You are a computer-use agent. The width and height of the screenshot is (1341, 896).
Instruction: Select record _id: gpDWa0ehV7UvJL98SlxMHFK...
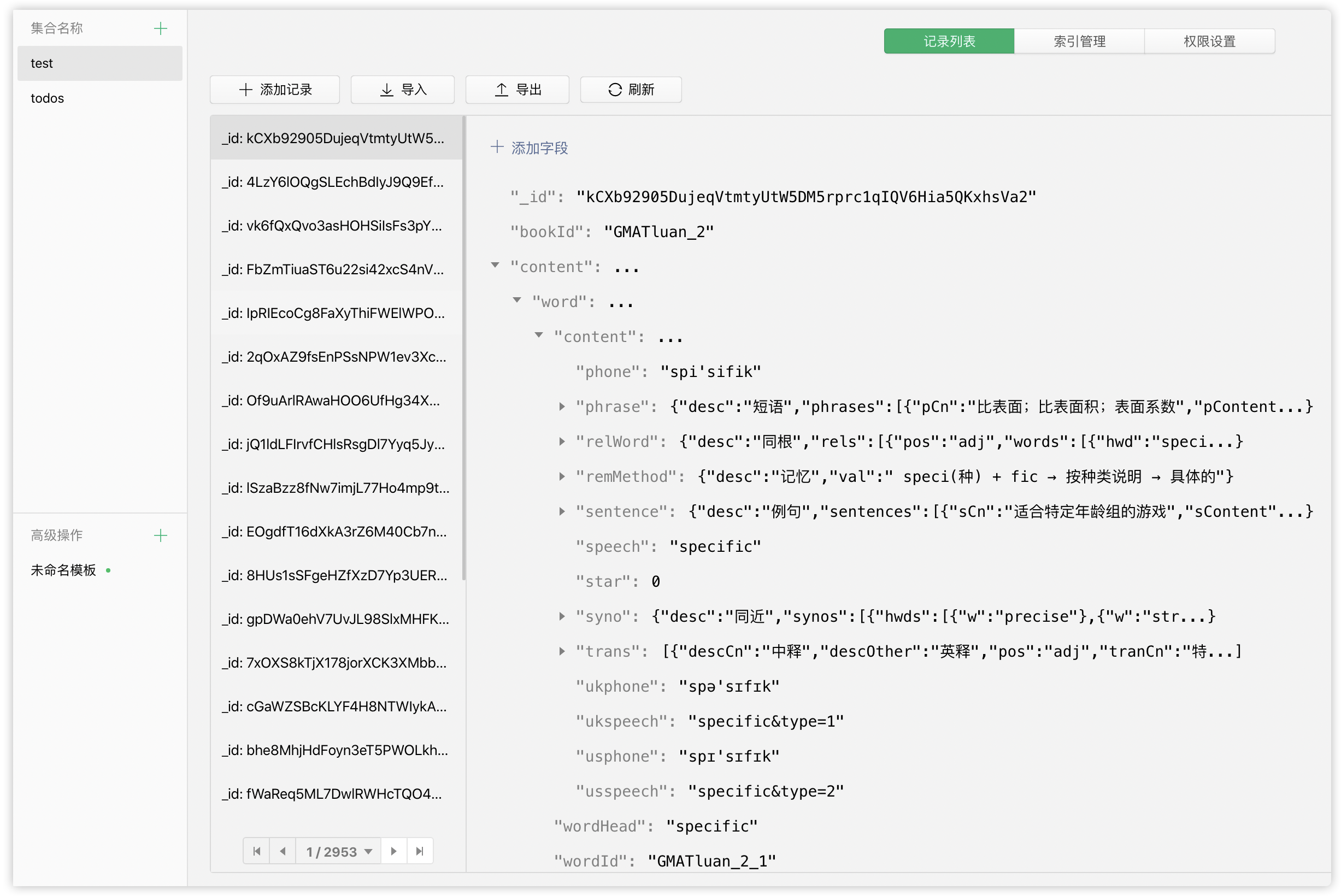click(x=336, y=619)
